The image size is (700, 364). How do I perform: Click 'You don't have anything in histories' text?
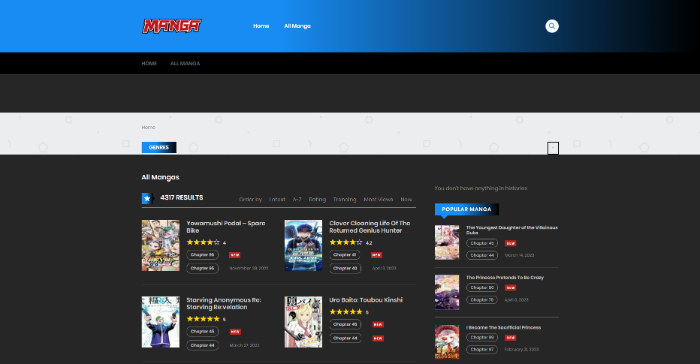point(481,188)
